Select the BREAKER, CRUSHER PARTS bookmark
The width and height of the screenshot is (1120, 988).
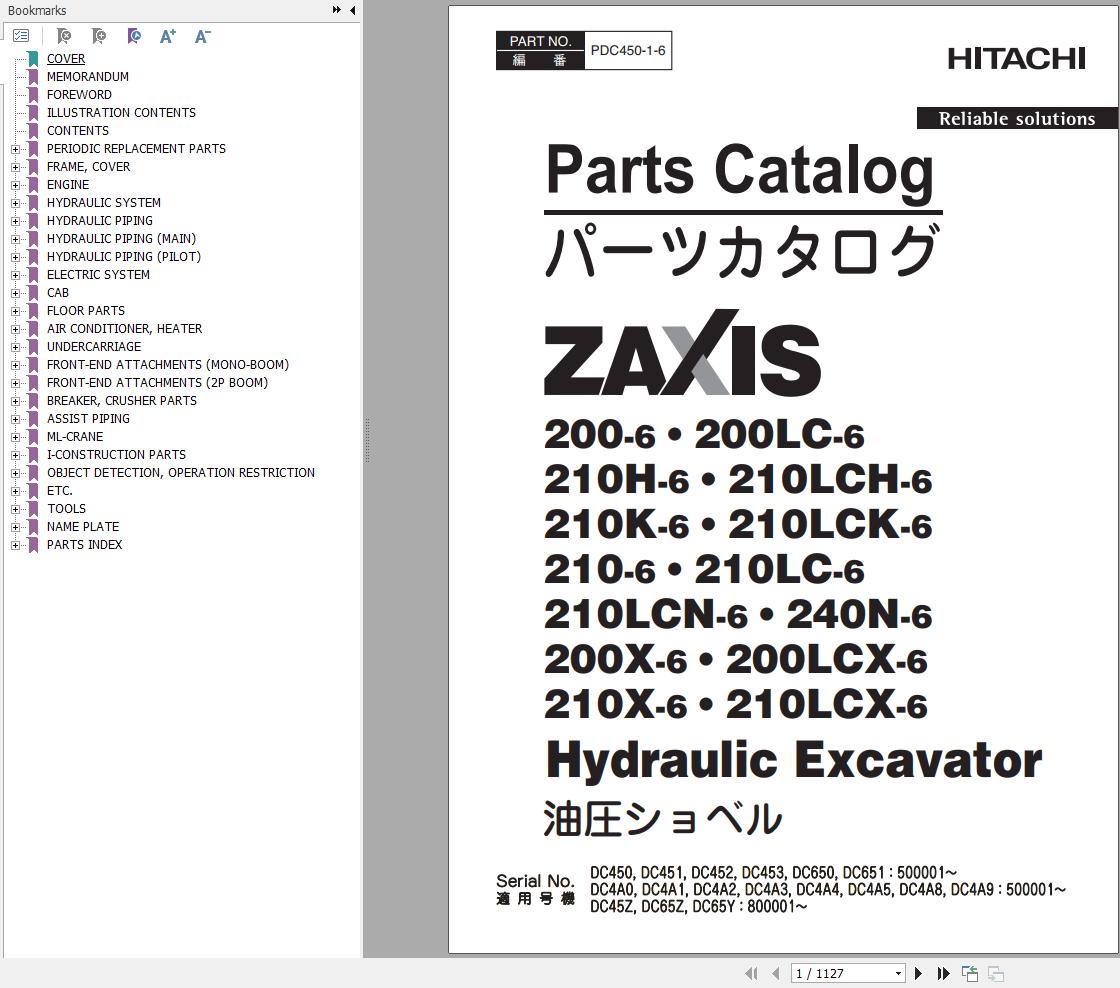(122, 401)
